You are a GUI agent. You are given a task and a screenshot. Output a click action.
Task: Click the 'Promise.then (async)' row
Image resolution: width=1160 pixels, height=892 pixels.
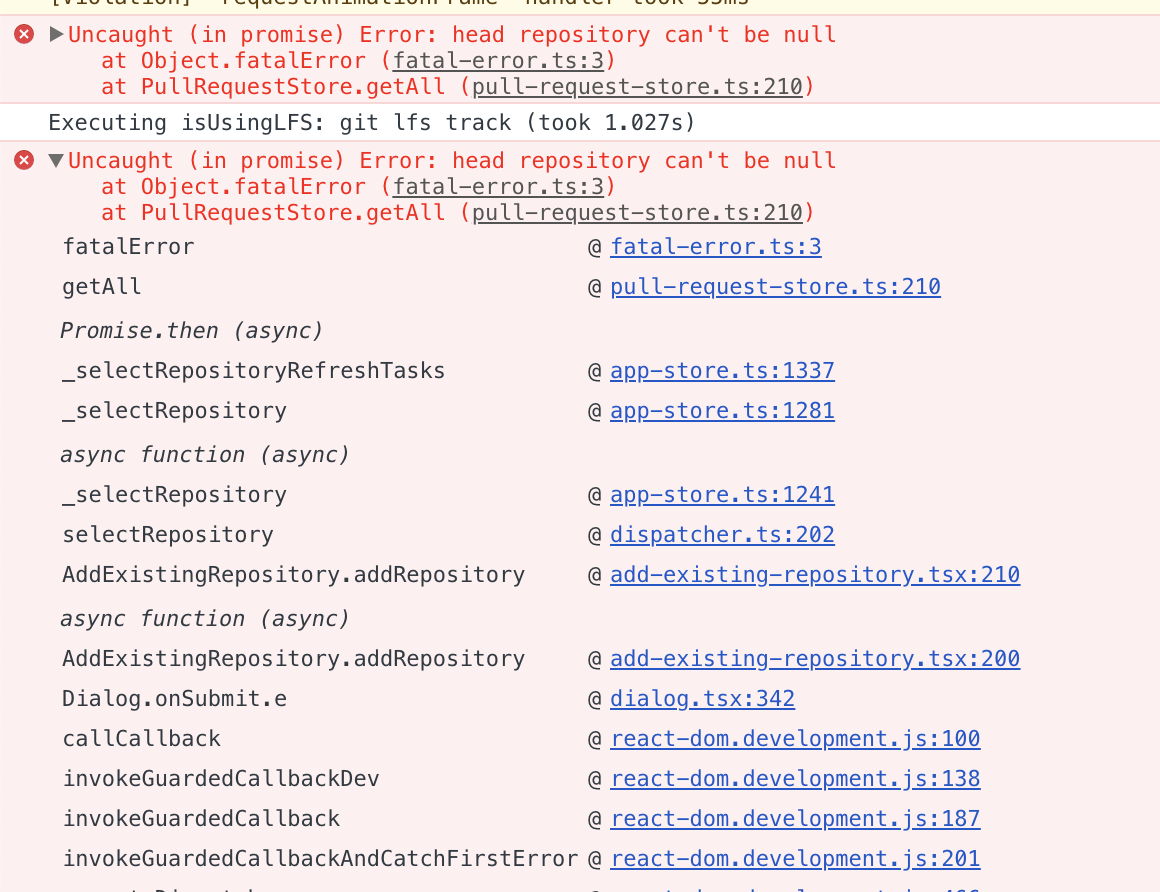click(x=192, y=331)
